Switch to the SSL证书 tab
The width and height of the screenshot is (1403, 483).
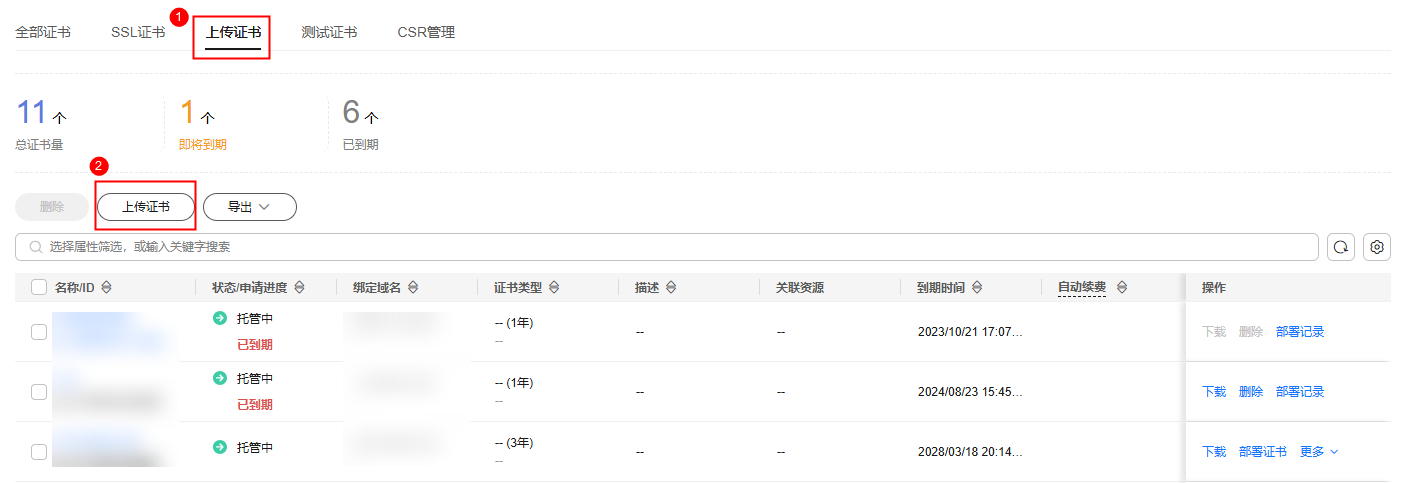coord(138,32)
